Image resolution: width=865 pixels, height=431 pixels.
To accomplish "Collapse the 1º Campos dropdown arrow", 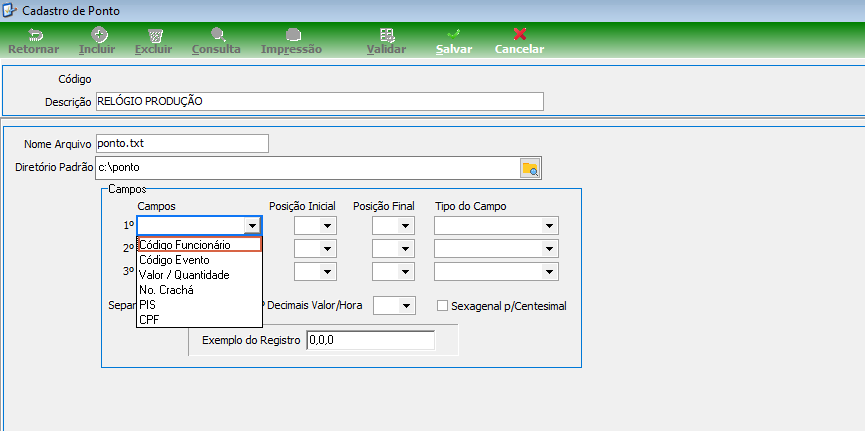I will coord(252,226).
